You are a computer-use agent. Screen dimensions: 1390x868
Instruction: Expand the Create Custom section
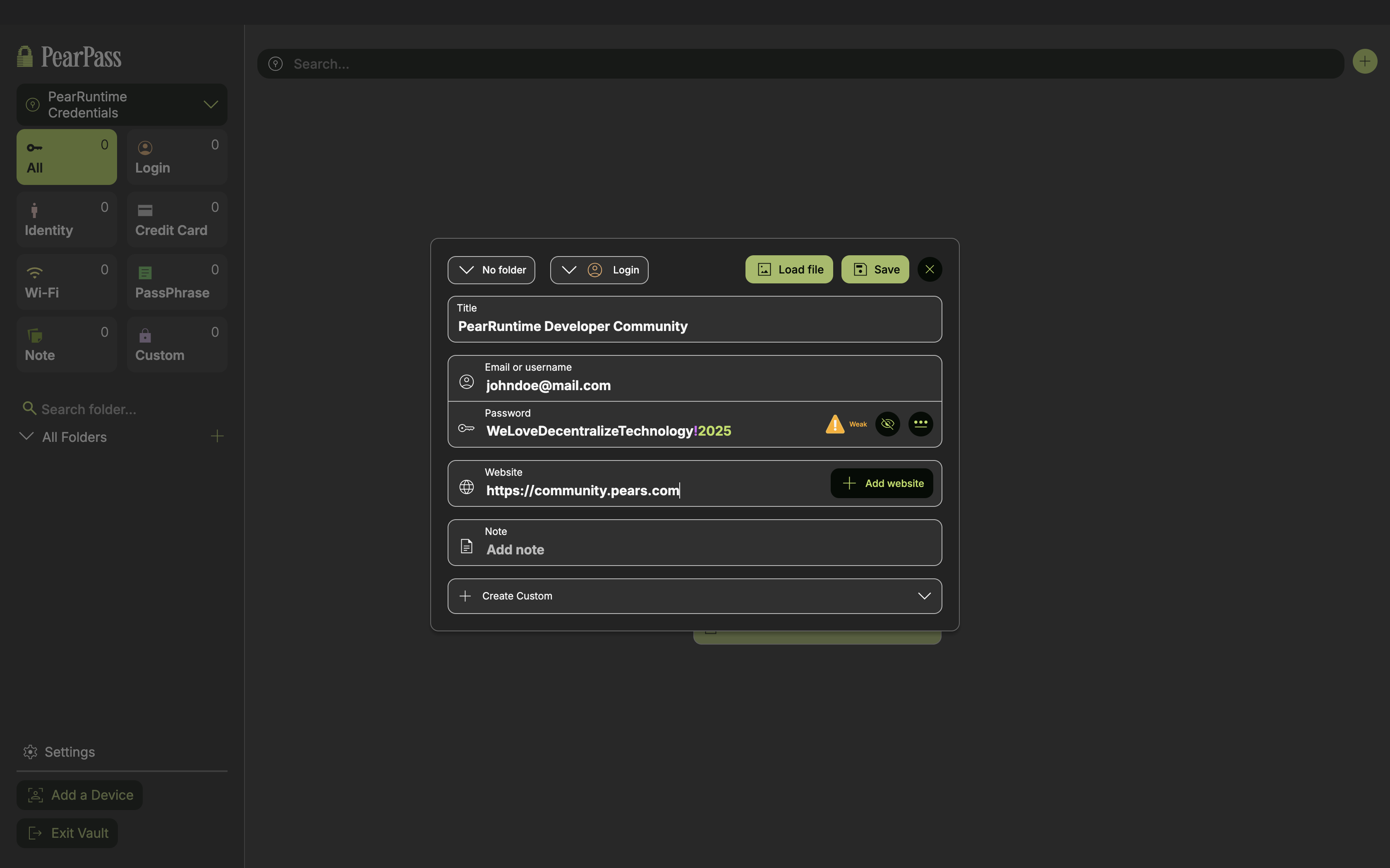(x=694, y=596)
